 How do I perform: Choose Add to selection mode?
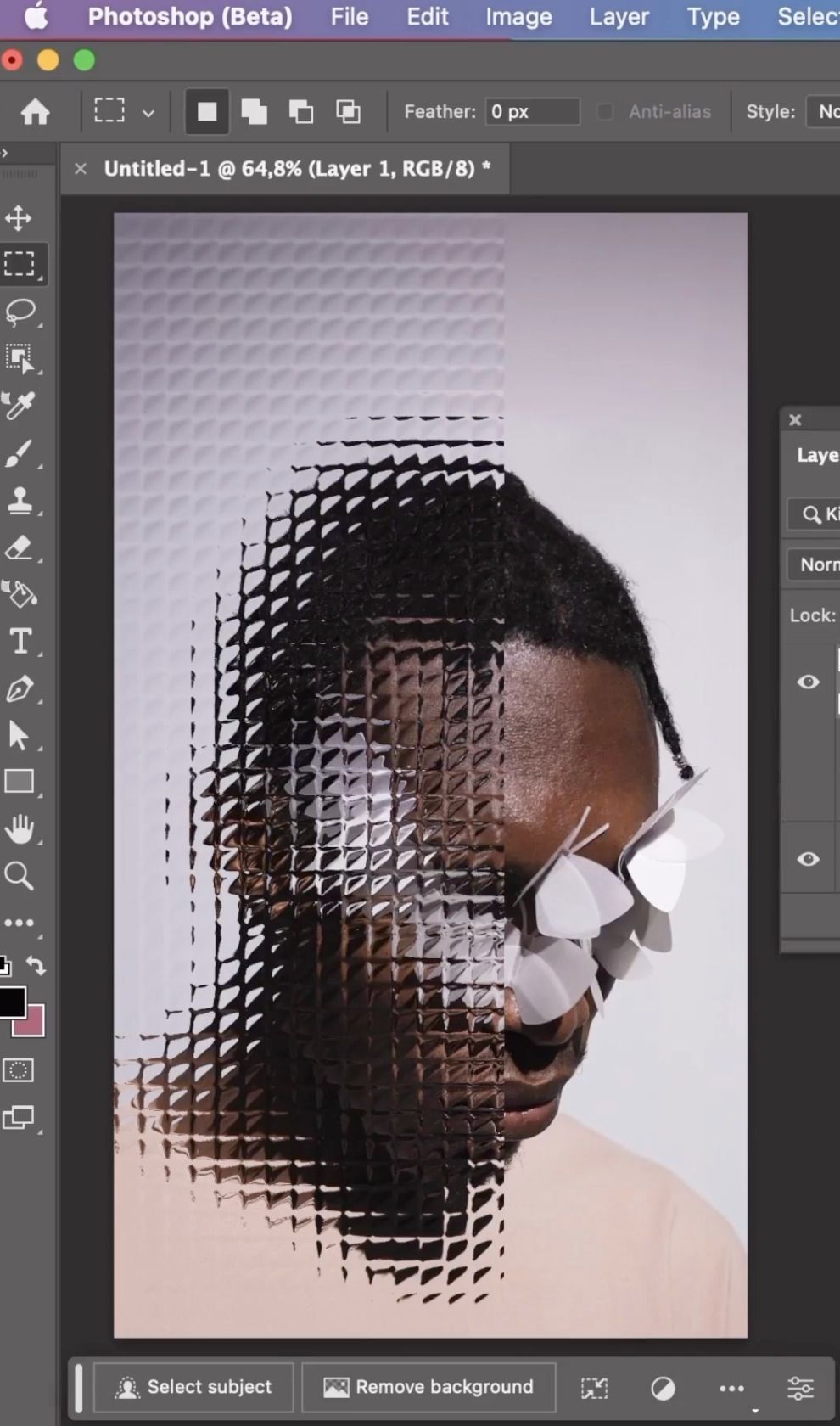pos(254,111)
